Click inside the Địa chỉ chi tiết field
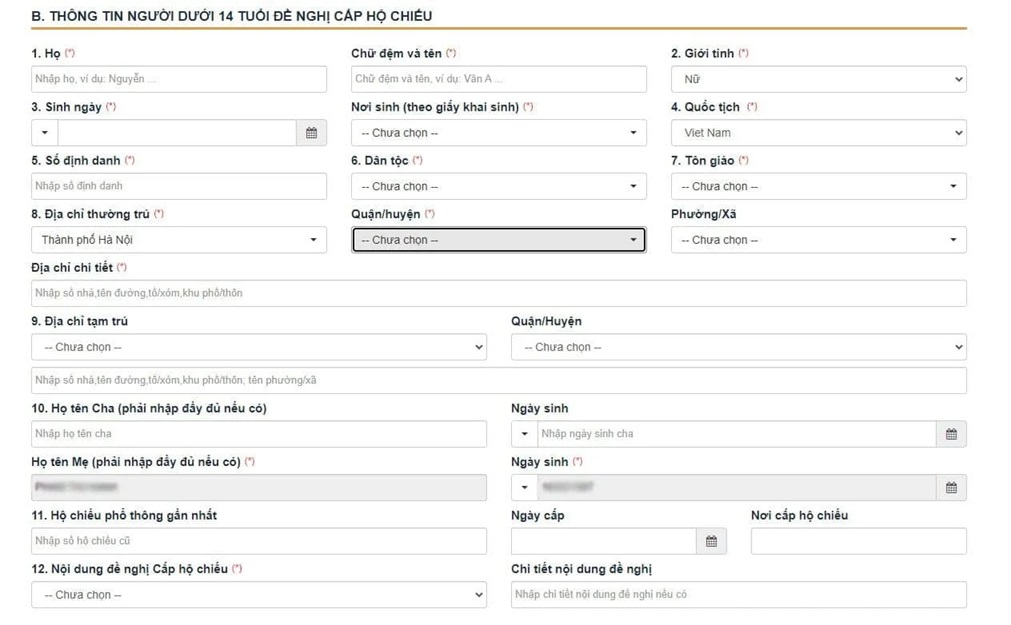Image resolution: width=1011 pixels, height=625 pixels. [x=499, y=292]
